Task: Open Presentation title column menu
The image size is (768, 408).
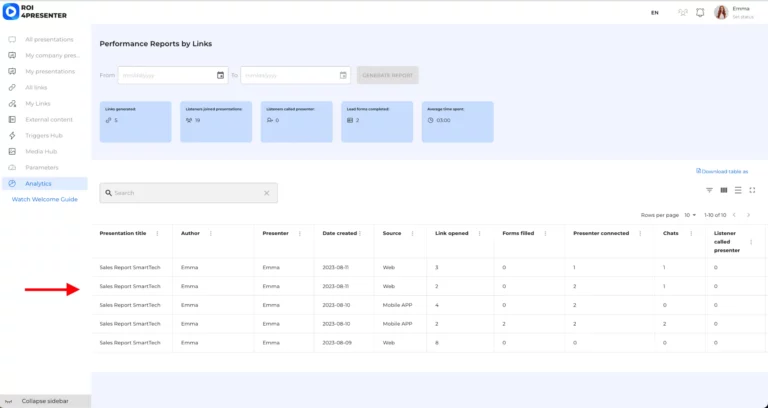Action: tap(157, 234)
